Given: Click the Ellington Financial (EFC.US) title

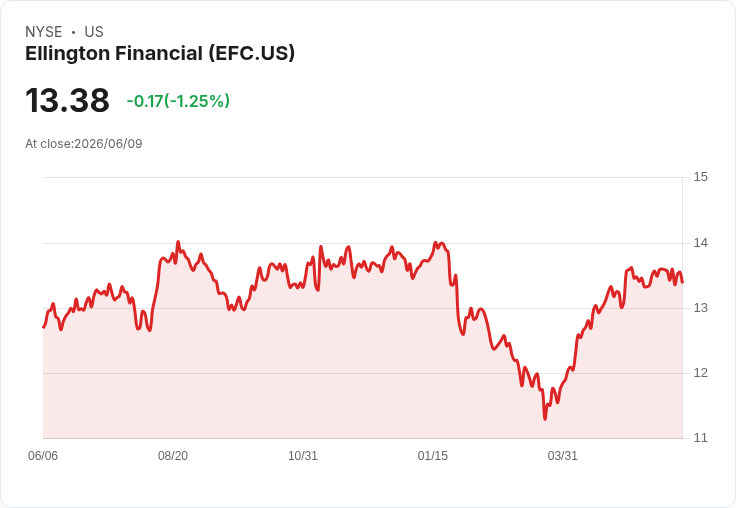Looking at the screenshot, I should (160, 54).
